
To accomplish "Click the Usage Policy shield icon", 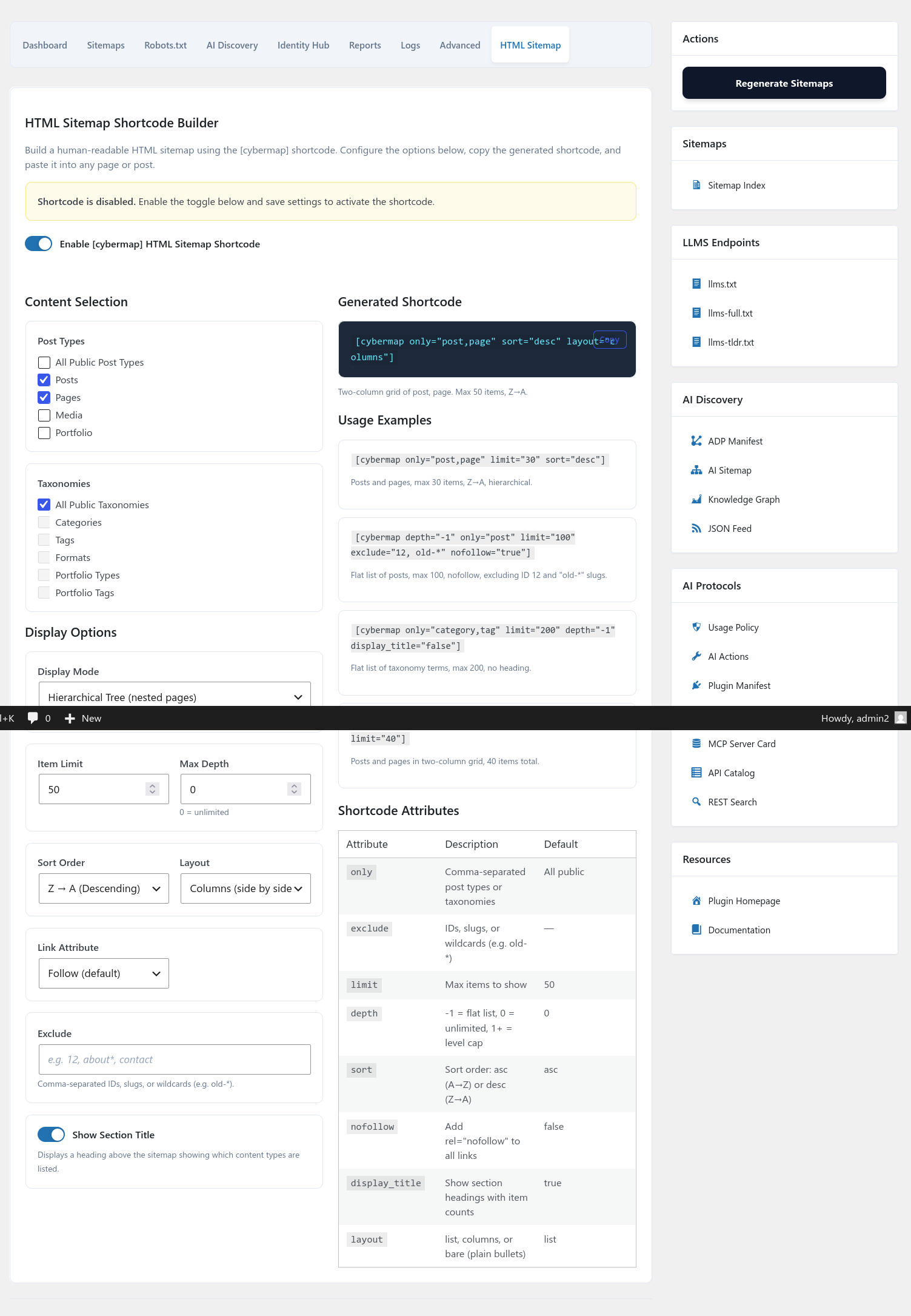I will [696, 627].
